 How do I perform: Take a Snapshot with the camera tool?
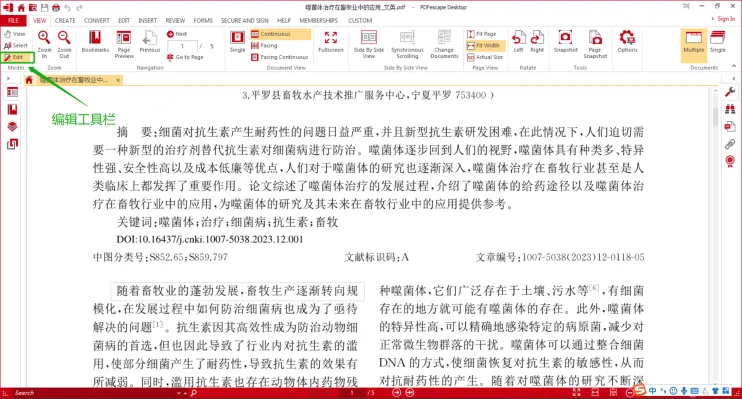click(x=565, y=42)
